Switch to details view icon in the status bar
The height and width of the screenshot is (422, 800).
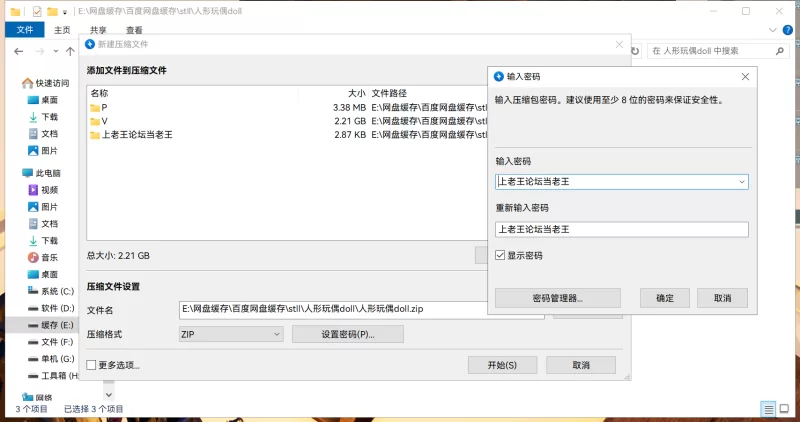point(768,409)
